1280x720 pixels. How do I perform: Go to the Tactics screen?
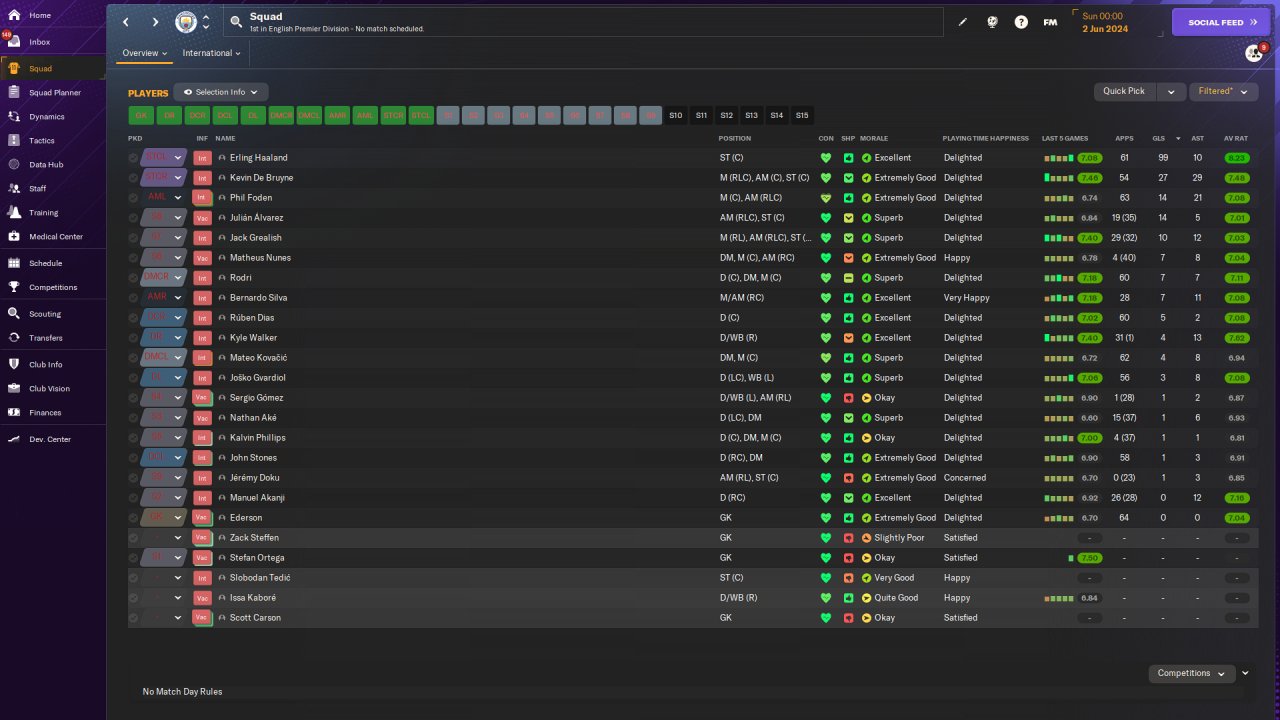[x=41, y=140]
